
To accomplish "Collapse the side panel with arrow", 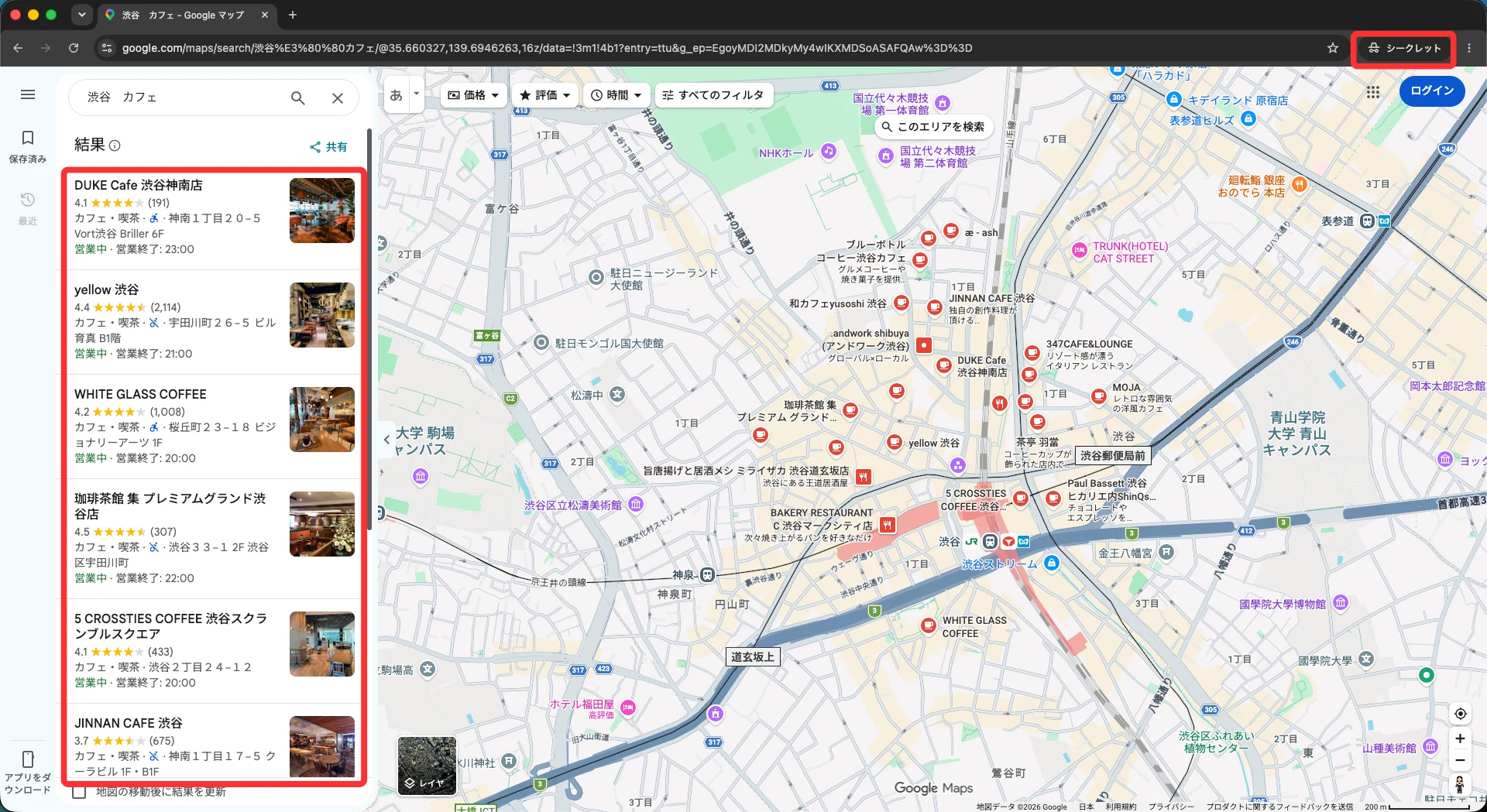I will [386, 440].
